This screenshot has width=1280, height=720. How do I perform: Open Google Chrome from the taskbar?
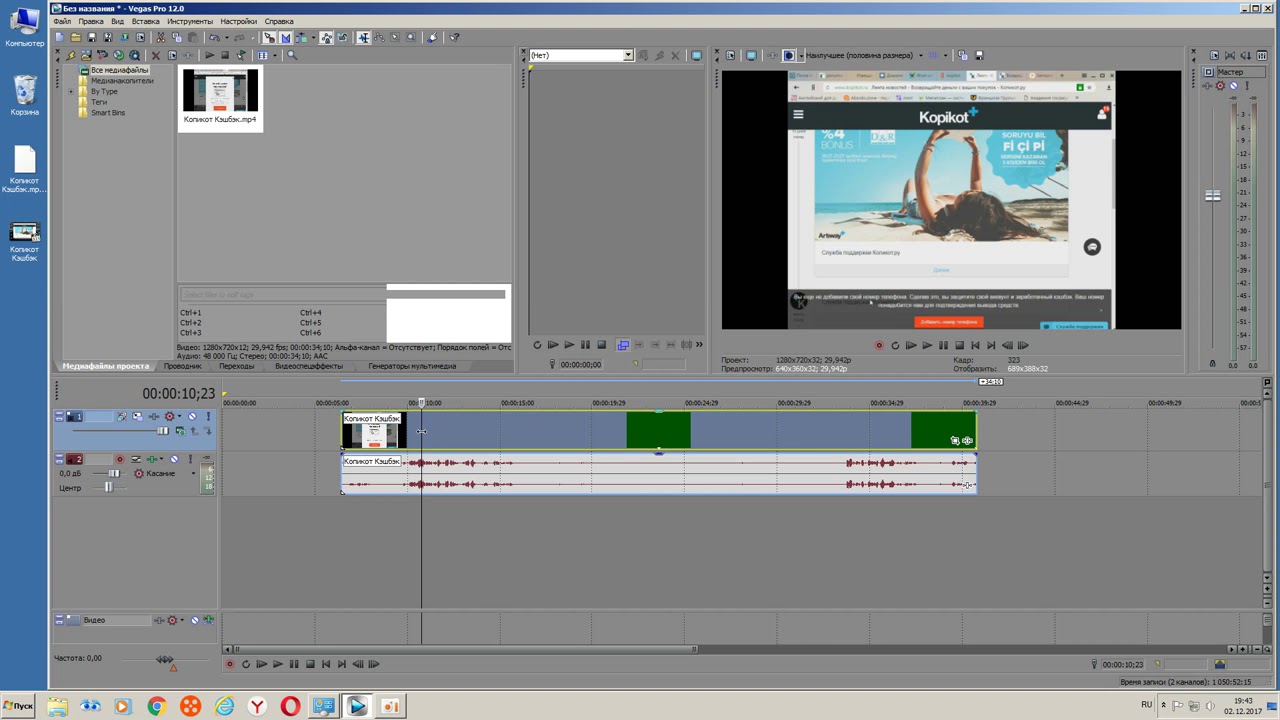pos(156,707)
